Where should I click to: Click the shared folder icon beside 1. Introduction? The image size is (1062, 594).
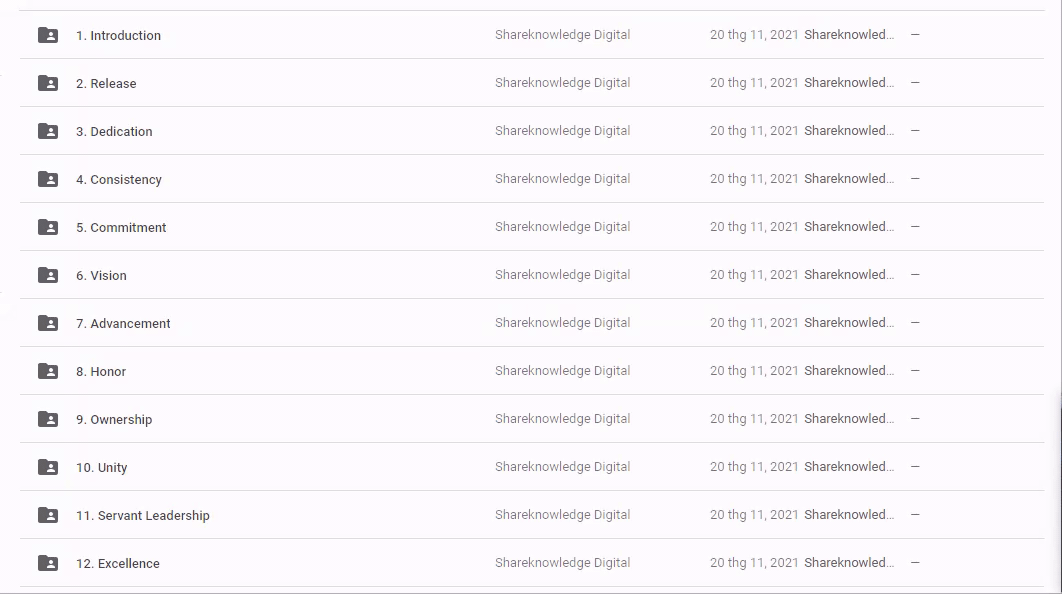pyautogui.click(x=48, y=35)
